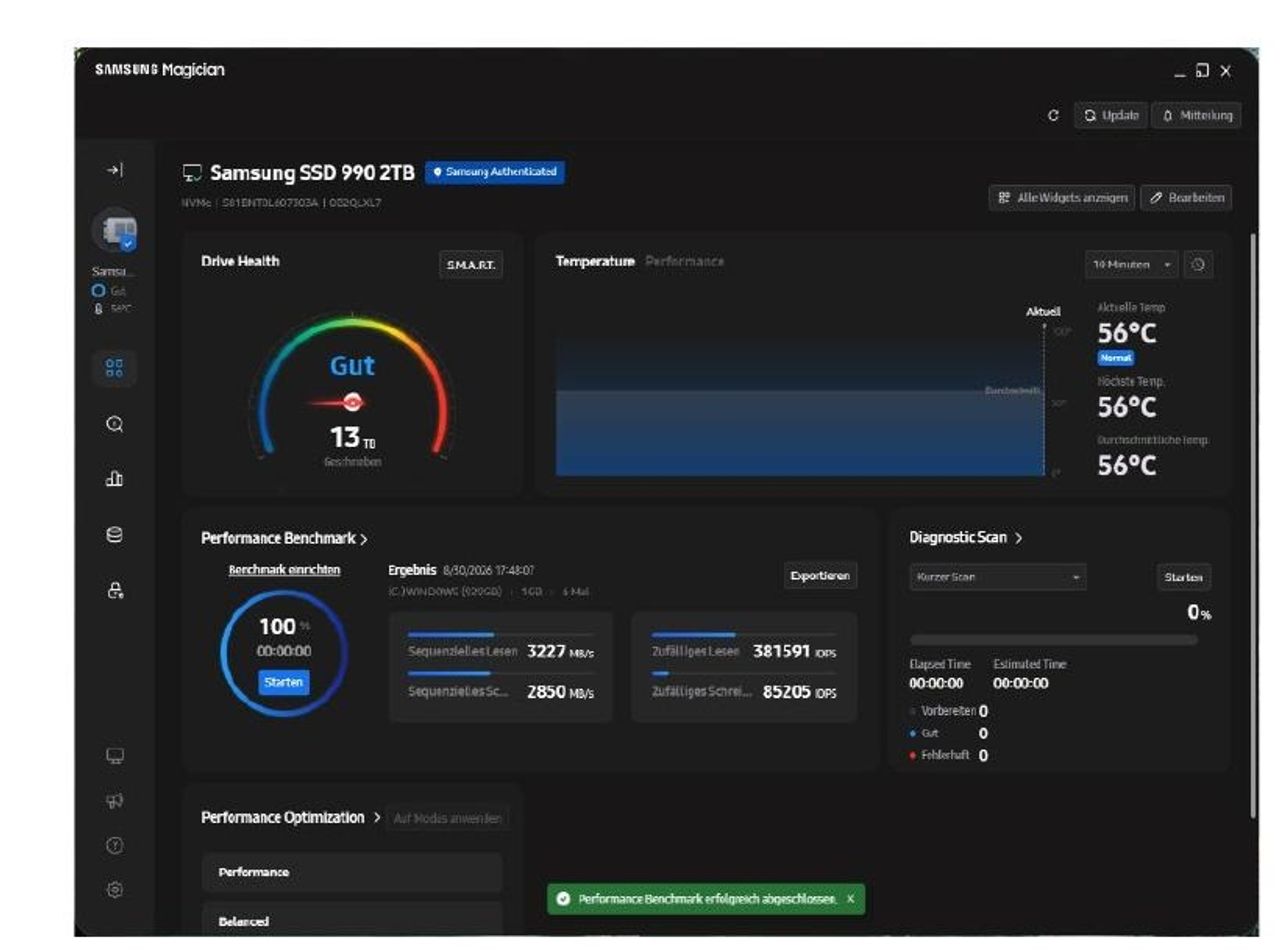Dismiss the benchmark completed notification
Screen dimensions: 1280x952
(x=851, y=899)
